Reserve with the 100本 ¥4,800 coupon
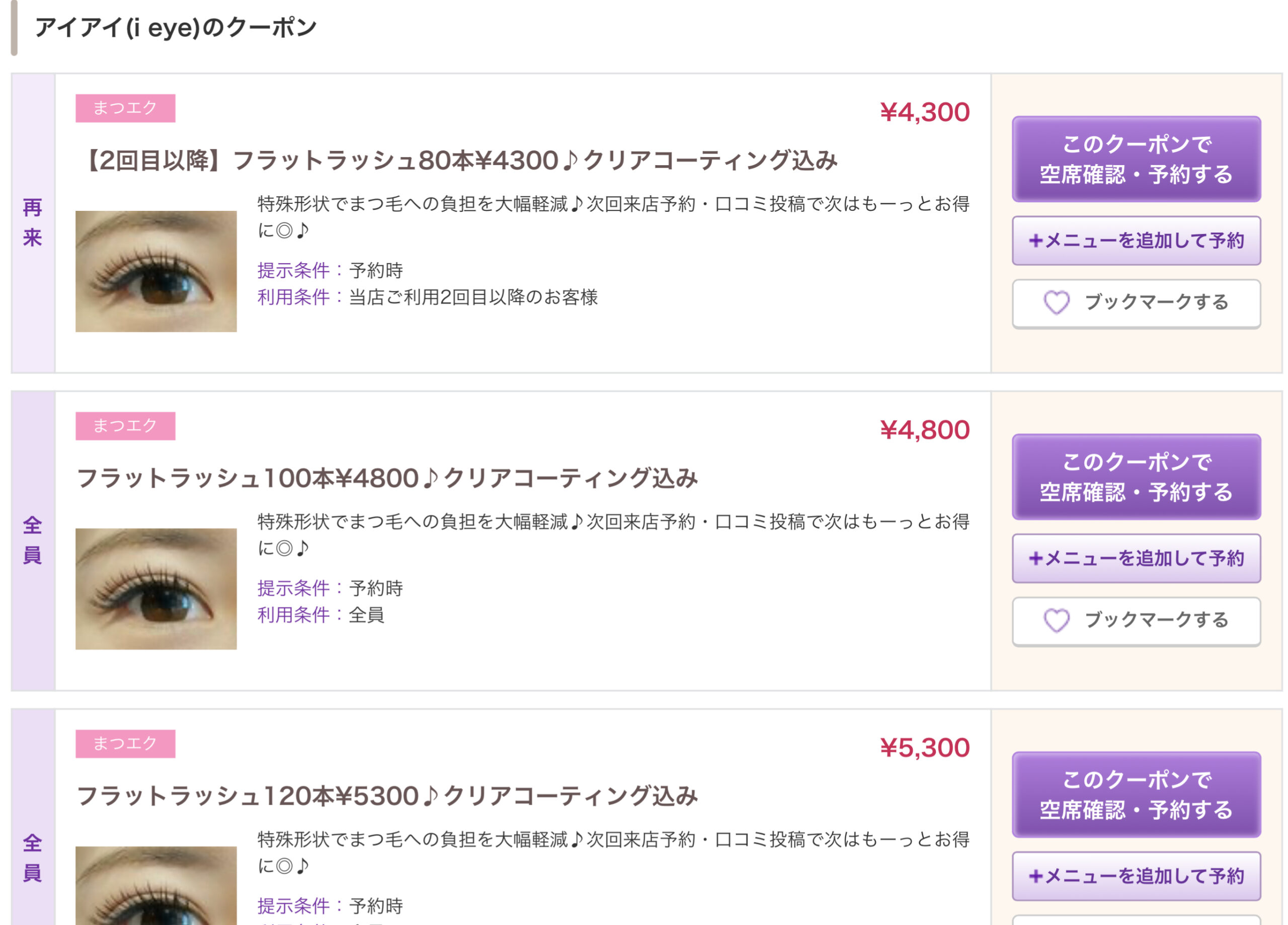Viewport: 1288px width, 925px height. click(1136, 477)
